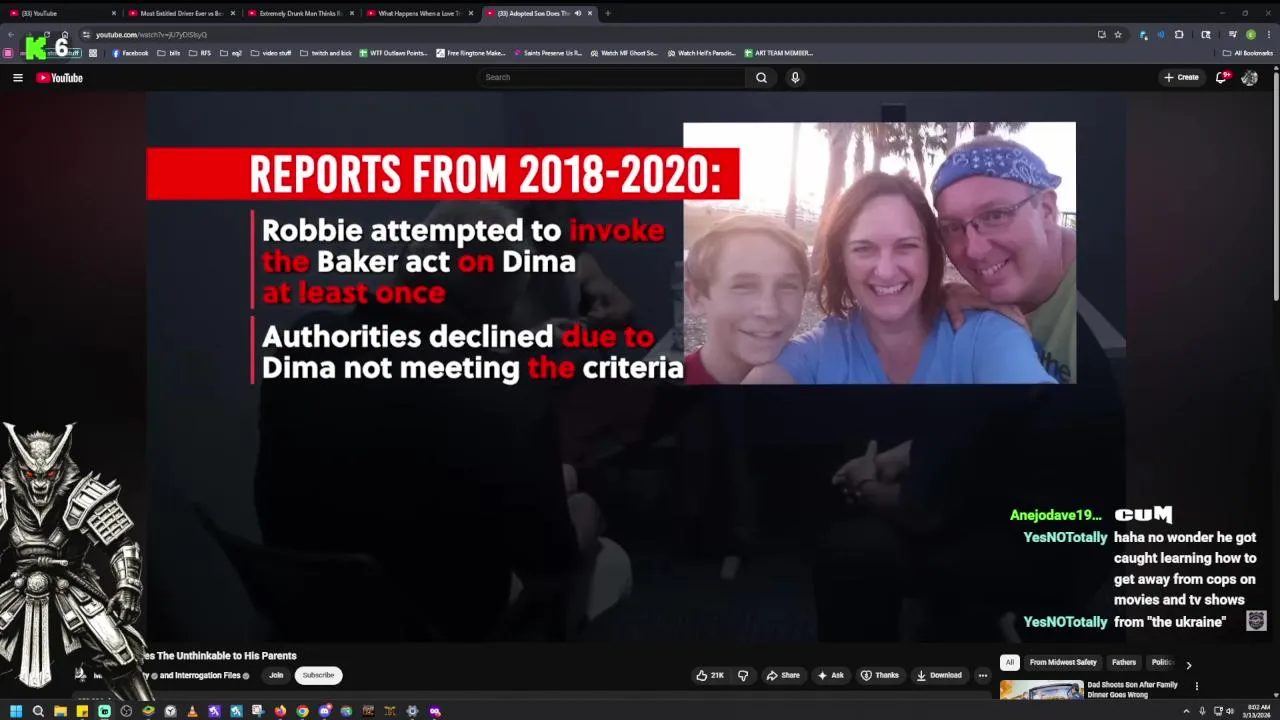Open File Explorer from the taskbar
The image size is (1280, 720).
tap(60, 711)
